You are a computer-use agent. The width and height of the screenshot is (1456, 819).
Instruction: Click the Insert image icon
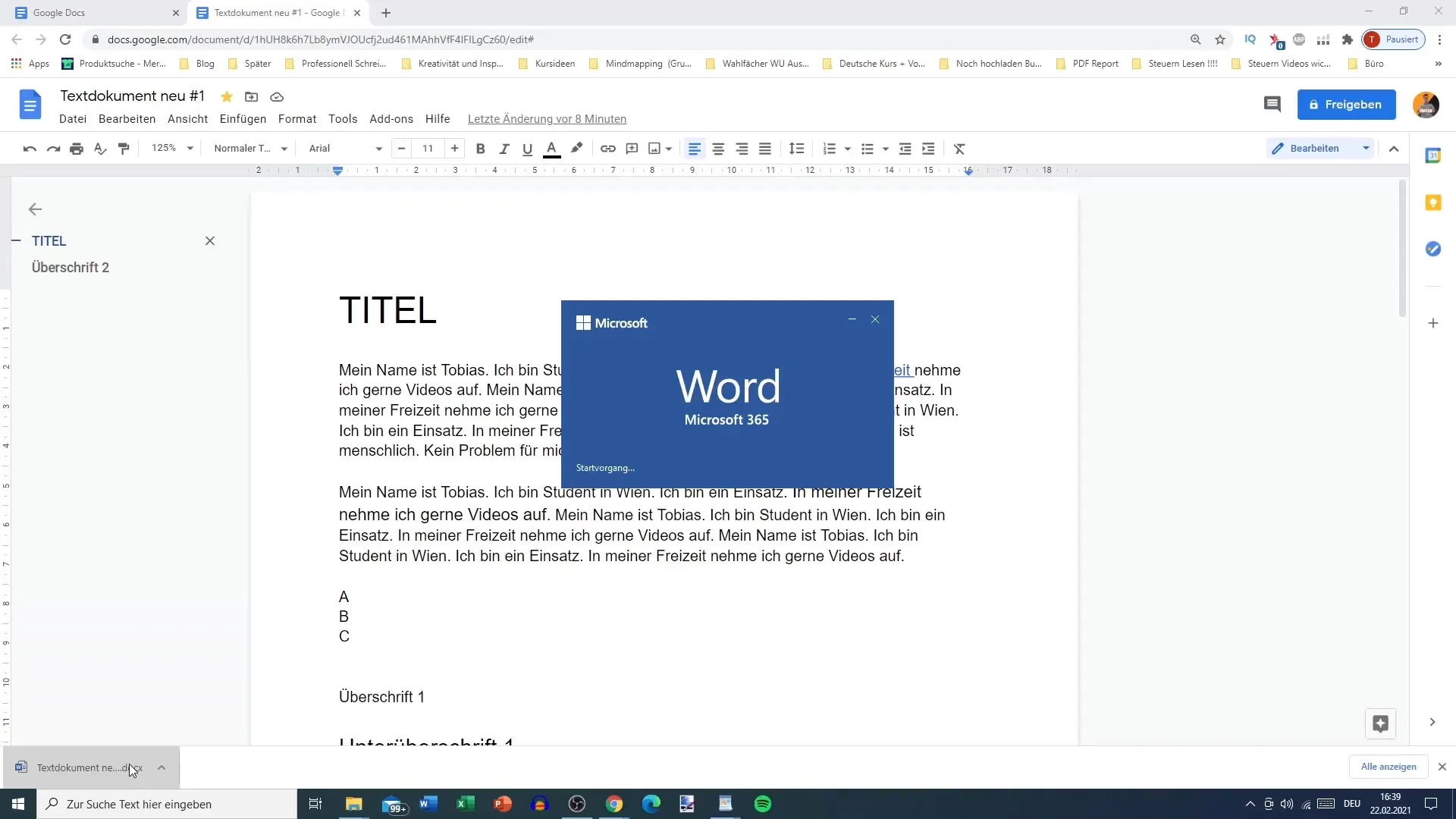tap(654, 149)
